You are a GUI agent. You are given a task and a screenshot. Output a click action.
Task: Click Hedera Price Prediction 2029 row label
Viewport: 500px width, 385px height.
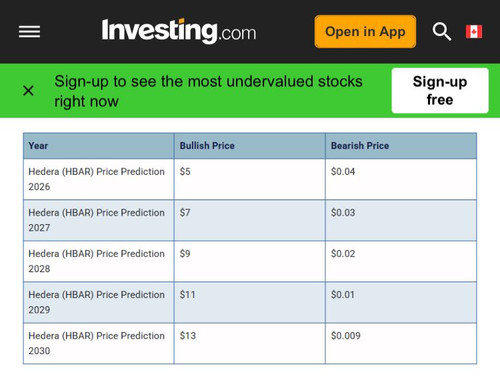coord(96,302)
